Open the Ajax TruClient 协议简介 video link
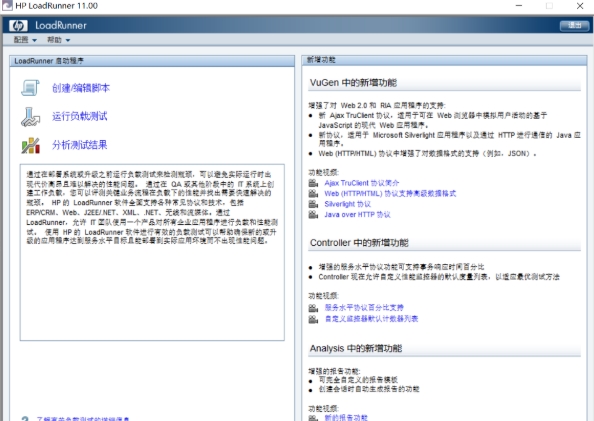The height and width of the screenshot is (421, 594). tap(361, 183)
